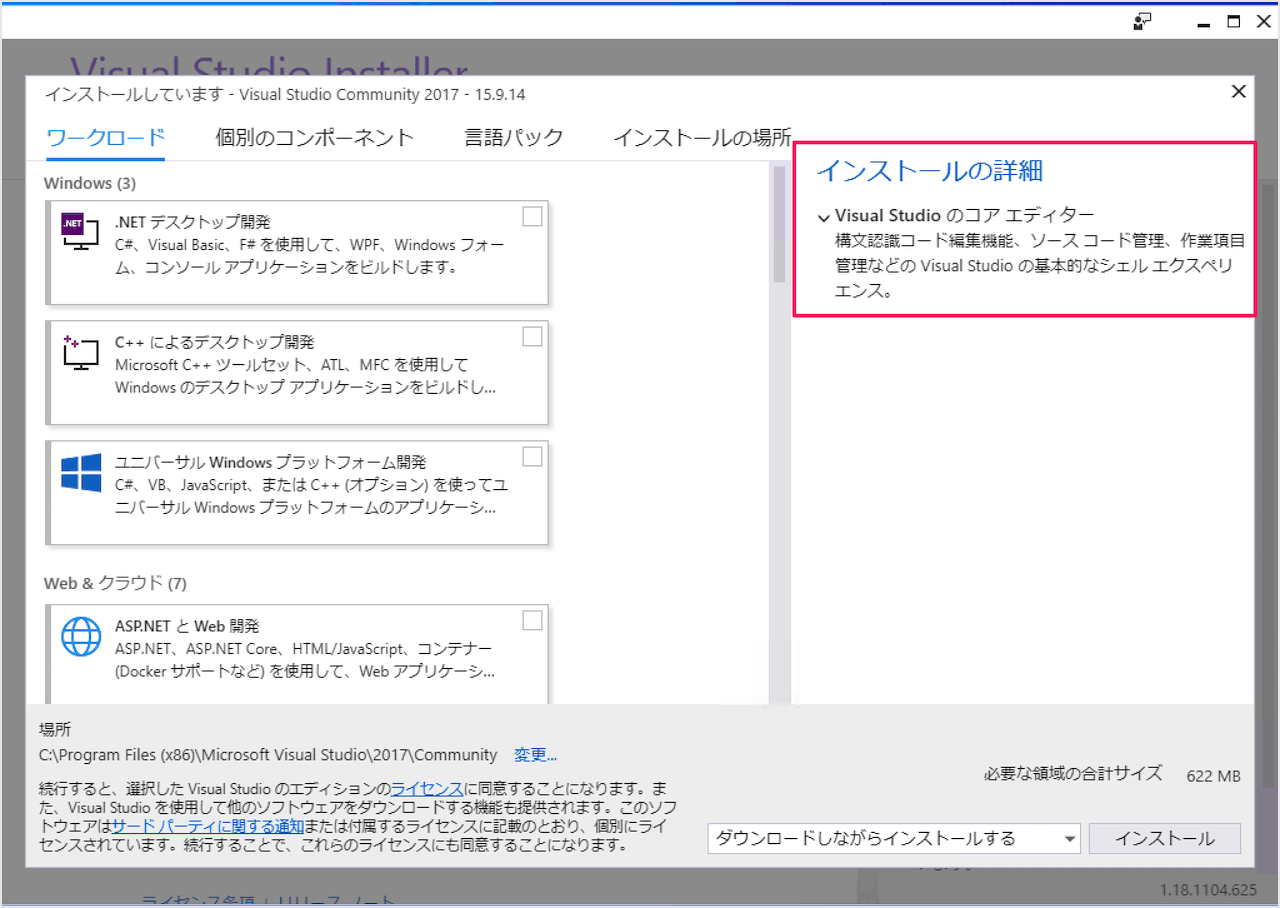
Task: Click the install path C:\Program Files (x86) text
Action: click(268, 755)
